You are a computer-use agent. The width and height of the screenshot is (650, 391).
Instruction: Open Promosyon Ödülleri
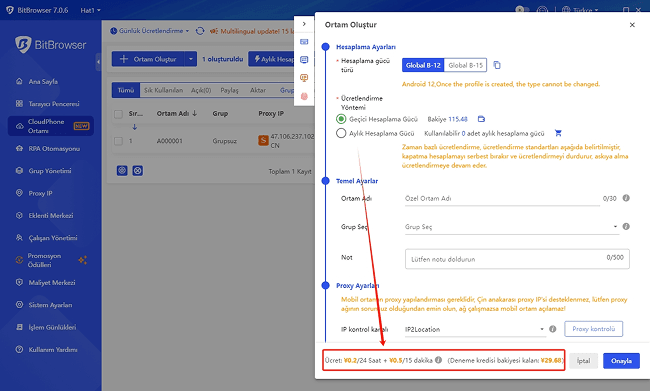(x=44, y=260)
